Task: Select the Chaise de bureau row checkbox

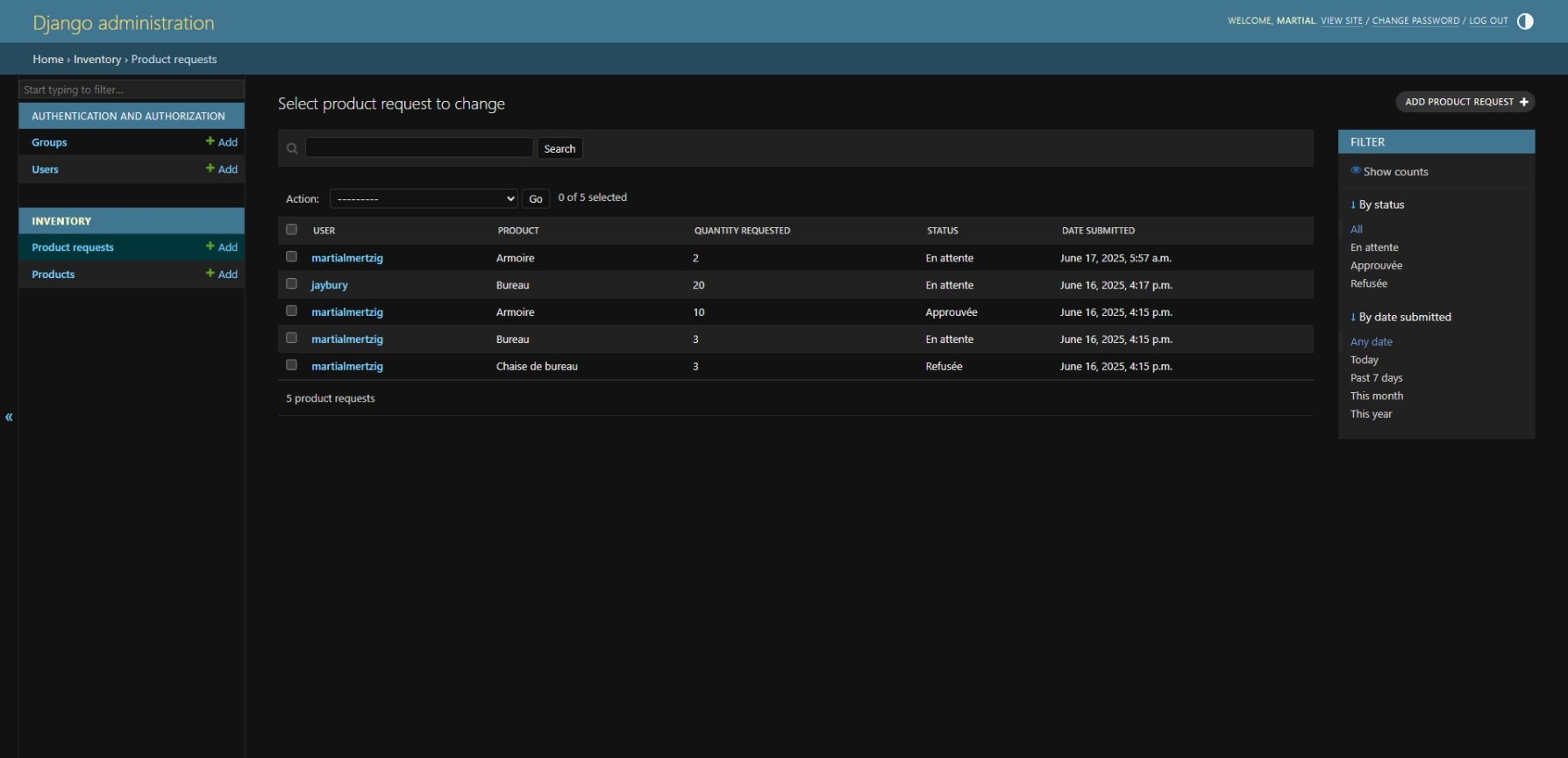Action: pyautogui.click(x=291, y=365)
